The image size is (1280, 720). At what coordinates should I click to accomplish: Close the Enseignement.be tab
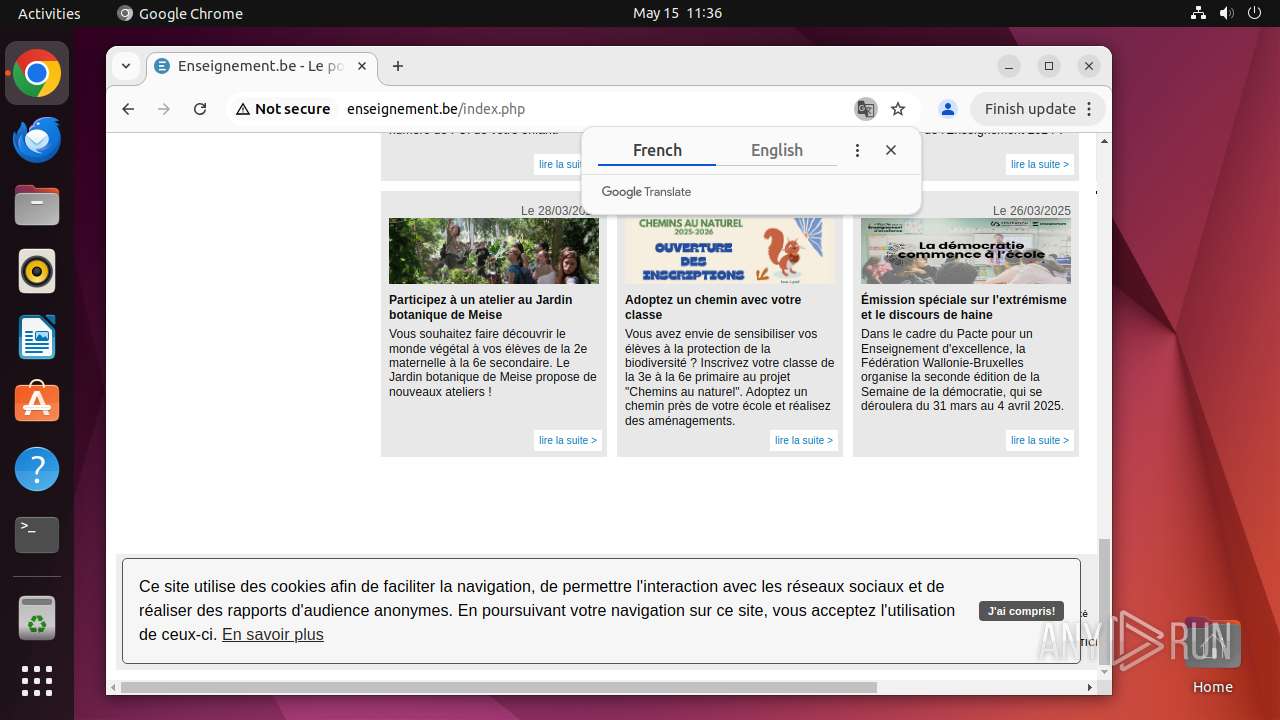click(362, 66)
